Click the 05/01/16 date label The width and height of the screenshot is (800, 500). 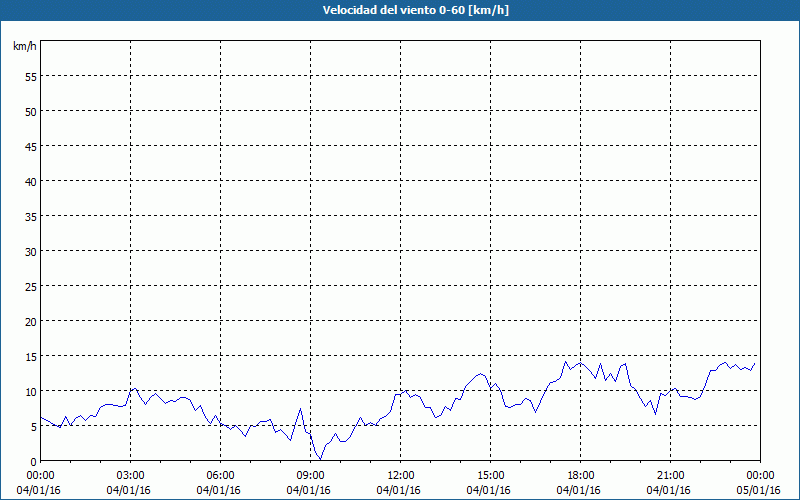759,490
